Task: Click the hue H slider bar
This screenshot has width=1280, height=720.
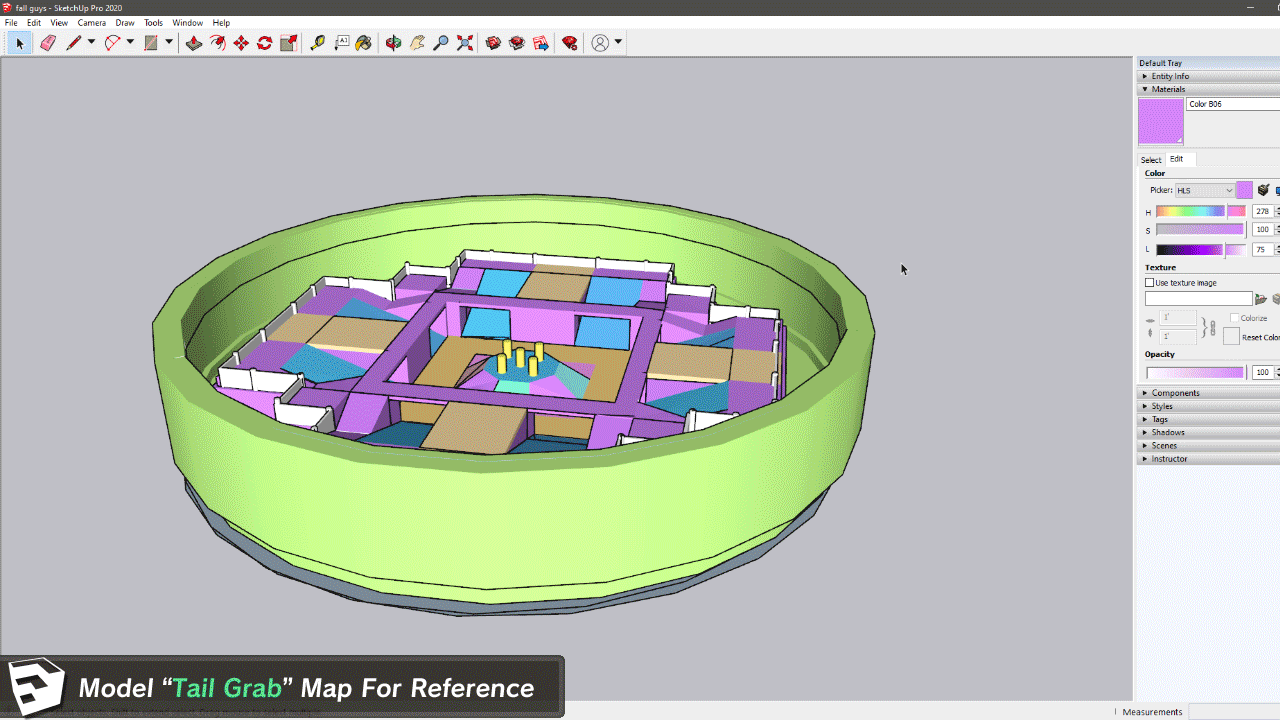Action: click(x=1190, y=211)
